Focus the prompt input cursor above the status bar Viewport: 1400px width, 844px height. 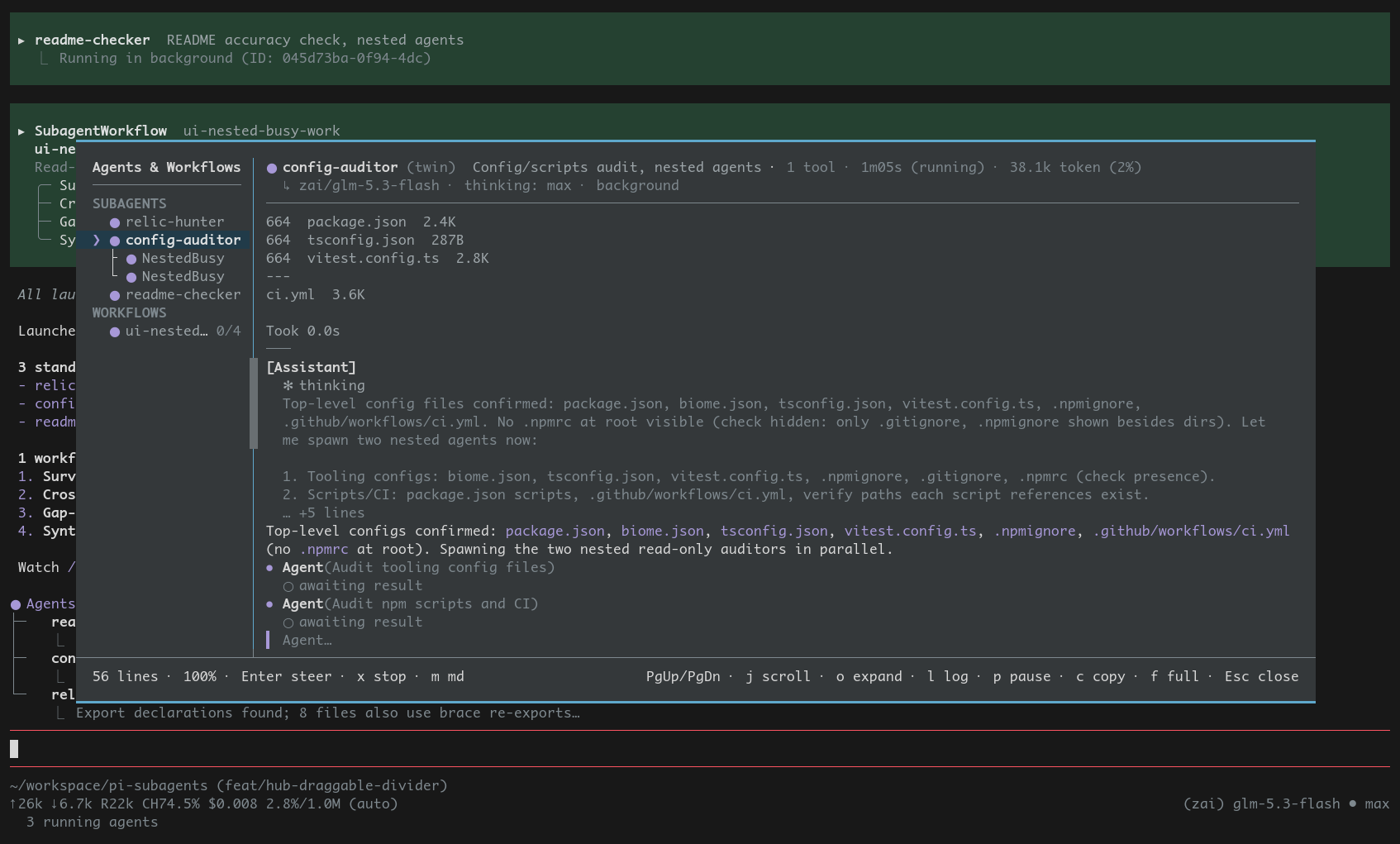14,749
